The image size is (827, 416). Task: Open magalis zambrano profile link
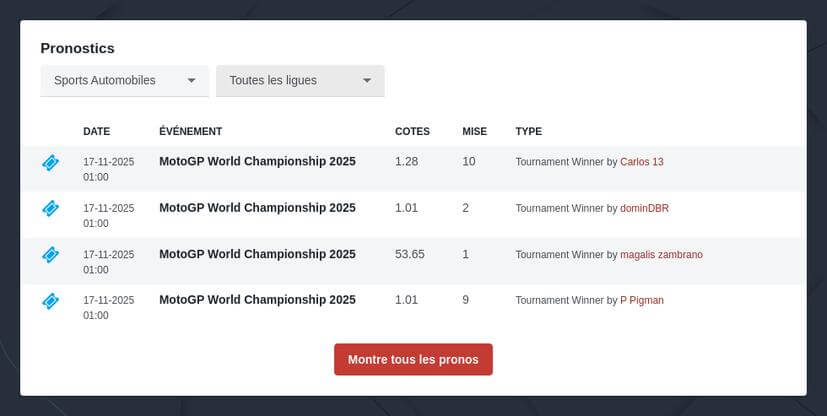[x=661, y=255]
